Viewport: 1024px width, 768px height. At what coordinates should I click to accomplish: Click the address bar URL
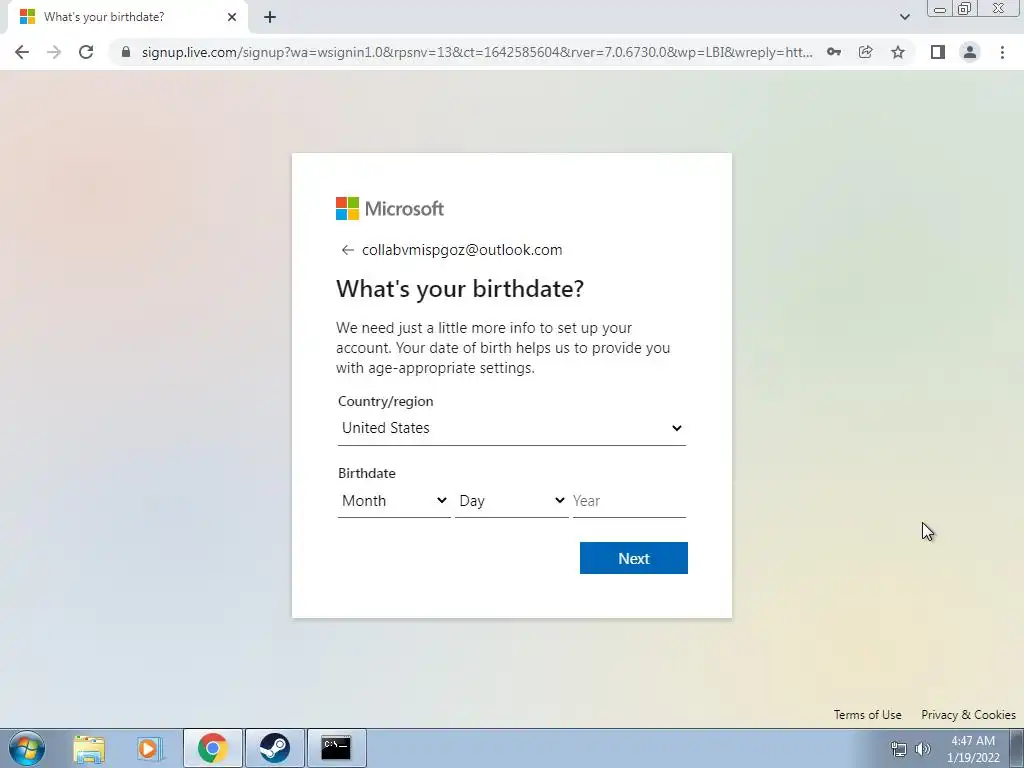coord(477,52)
